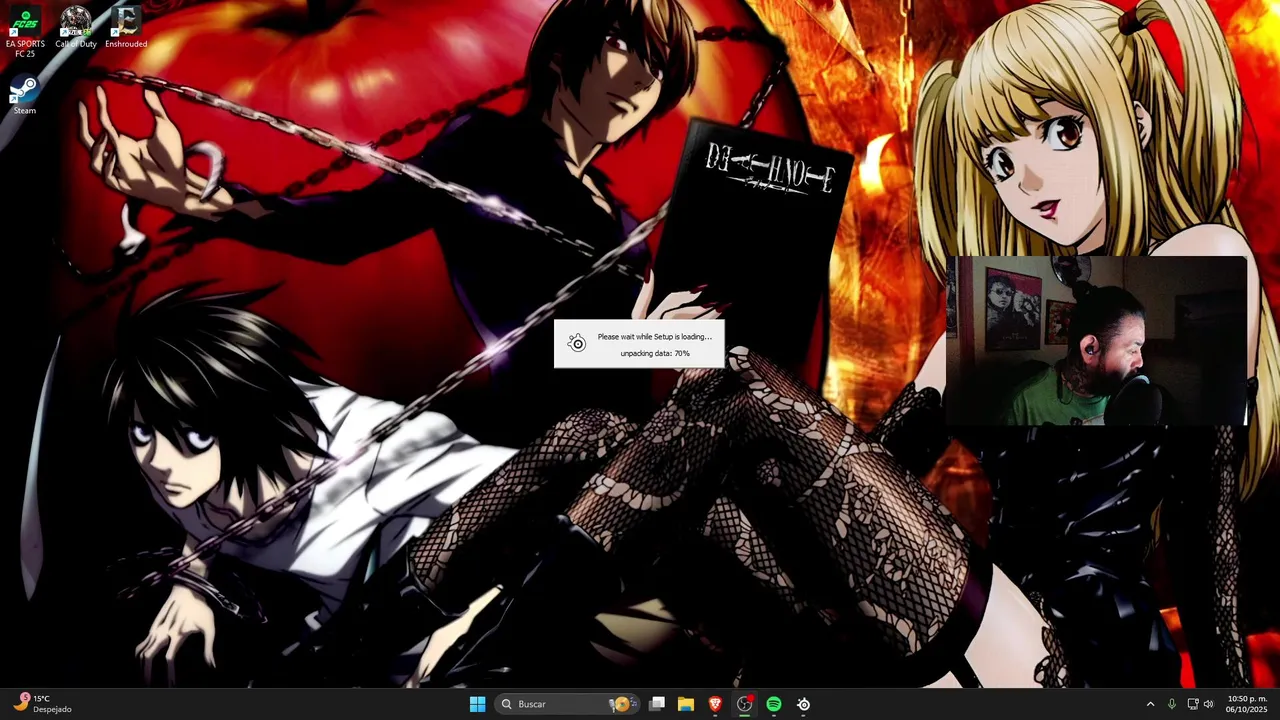The image size is (1280, 720).
Task: Open Brave browser from the taskbar
Action: pyautogui.click(x=715, y=704)
